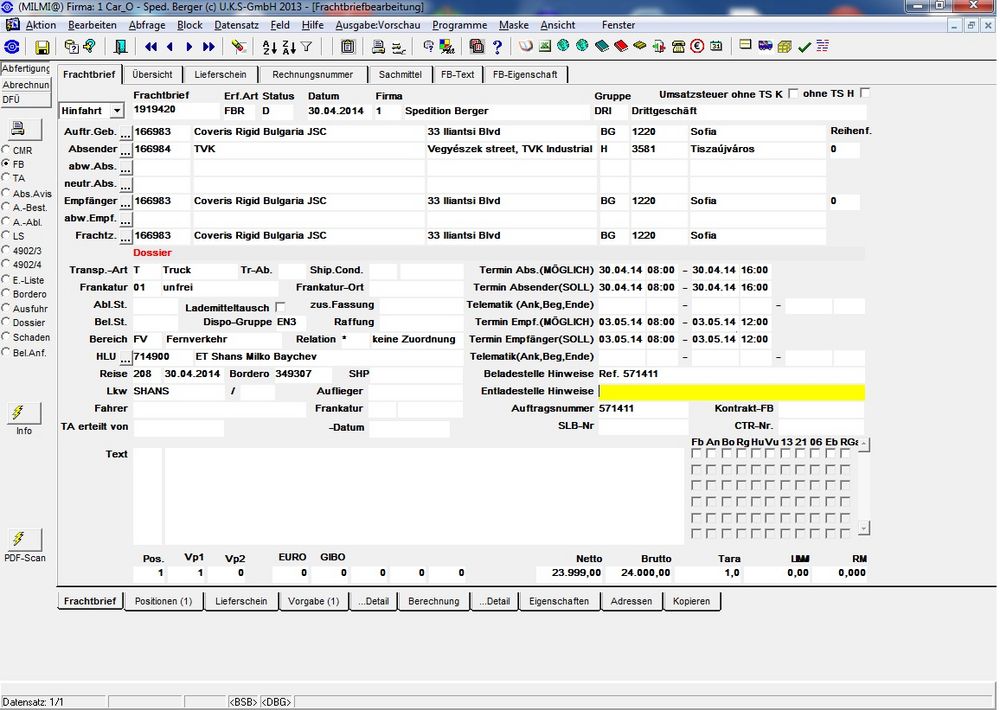Image resolution: width=1000 pixels, height=710 pixels.
Task: Select the CMR radio button
Action: [6, 150]
